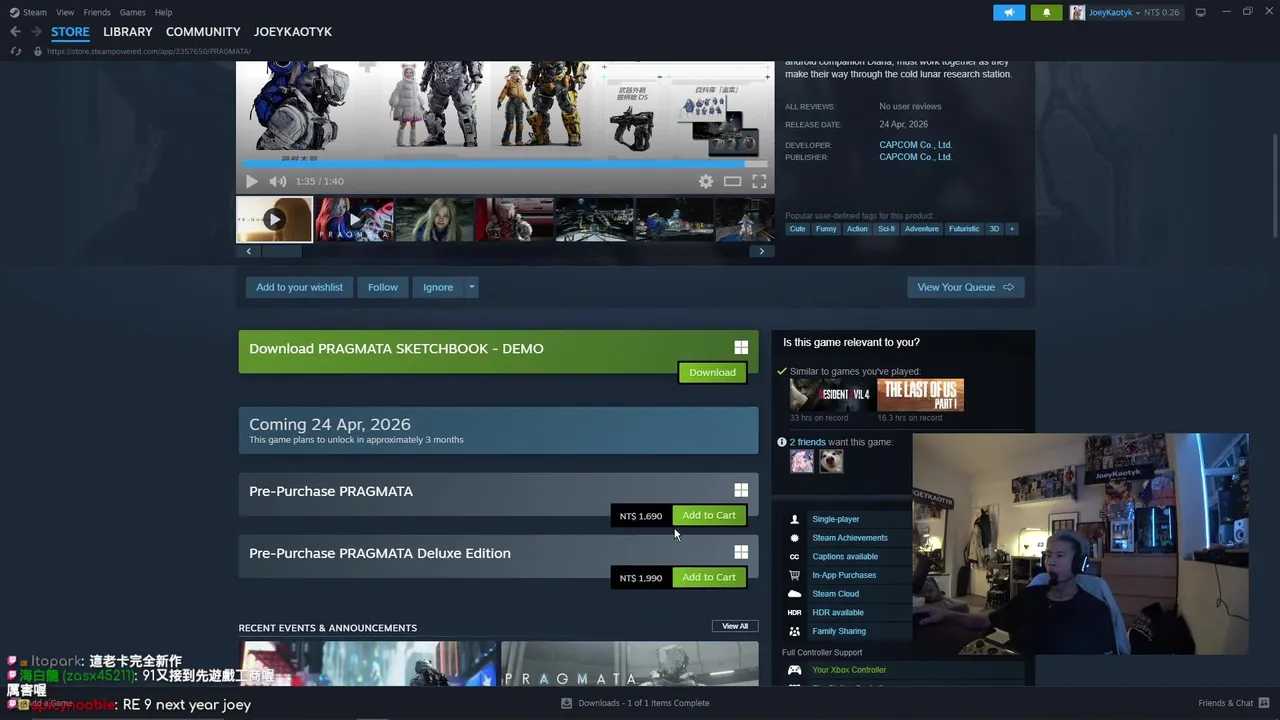Expand more tags with the plus button
Image resolution: width=1280 pixels, height=720 pixels.
1011,229
